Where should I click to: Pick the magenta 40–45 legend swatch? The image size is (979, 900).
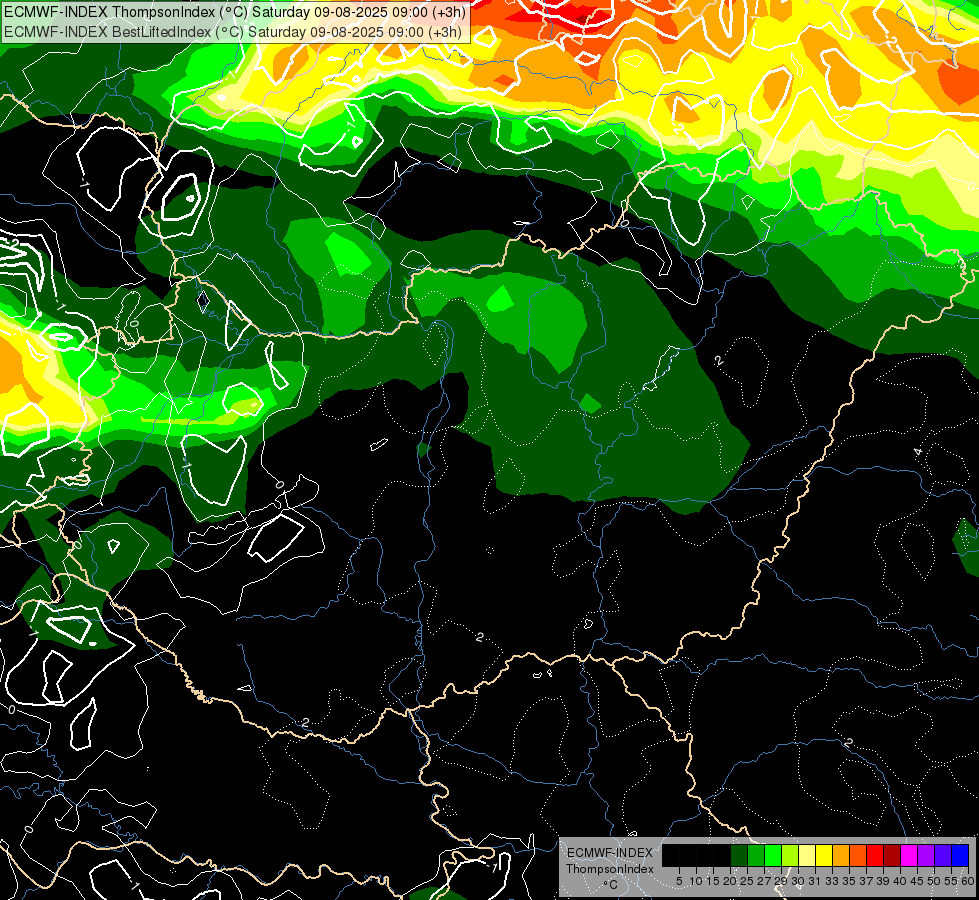908,856
